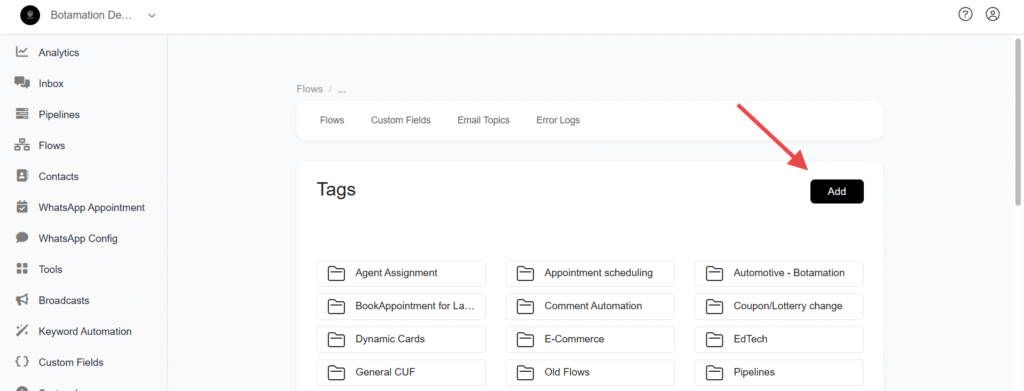Viewport: 1024px width, 391px height.
Task: Open Analytics chart icon in sidebar
Action: [22, 52]
